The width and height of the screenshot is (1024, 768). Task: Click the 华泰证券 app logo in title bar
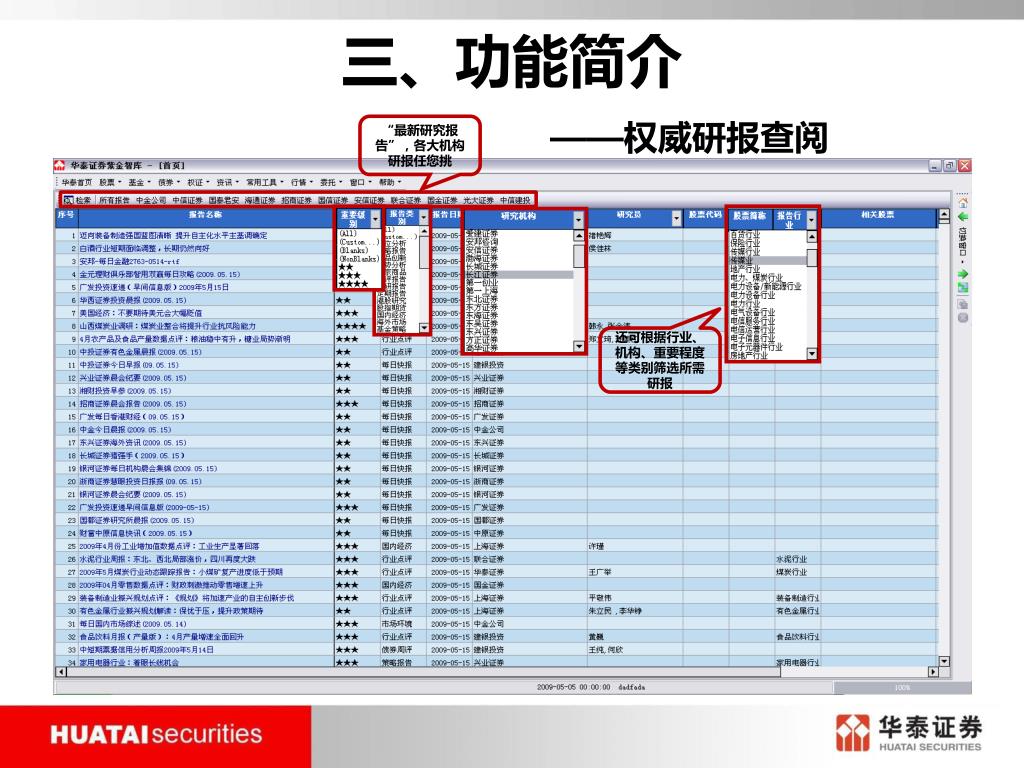click(x=60, y=166)
